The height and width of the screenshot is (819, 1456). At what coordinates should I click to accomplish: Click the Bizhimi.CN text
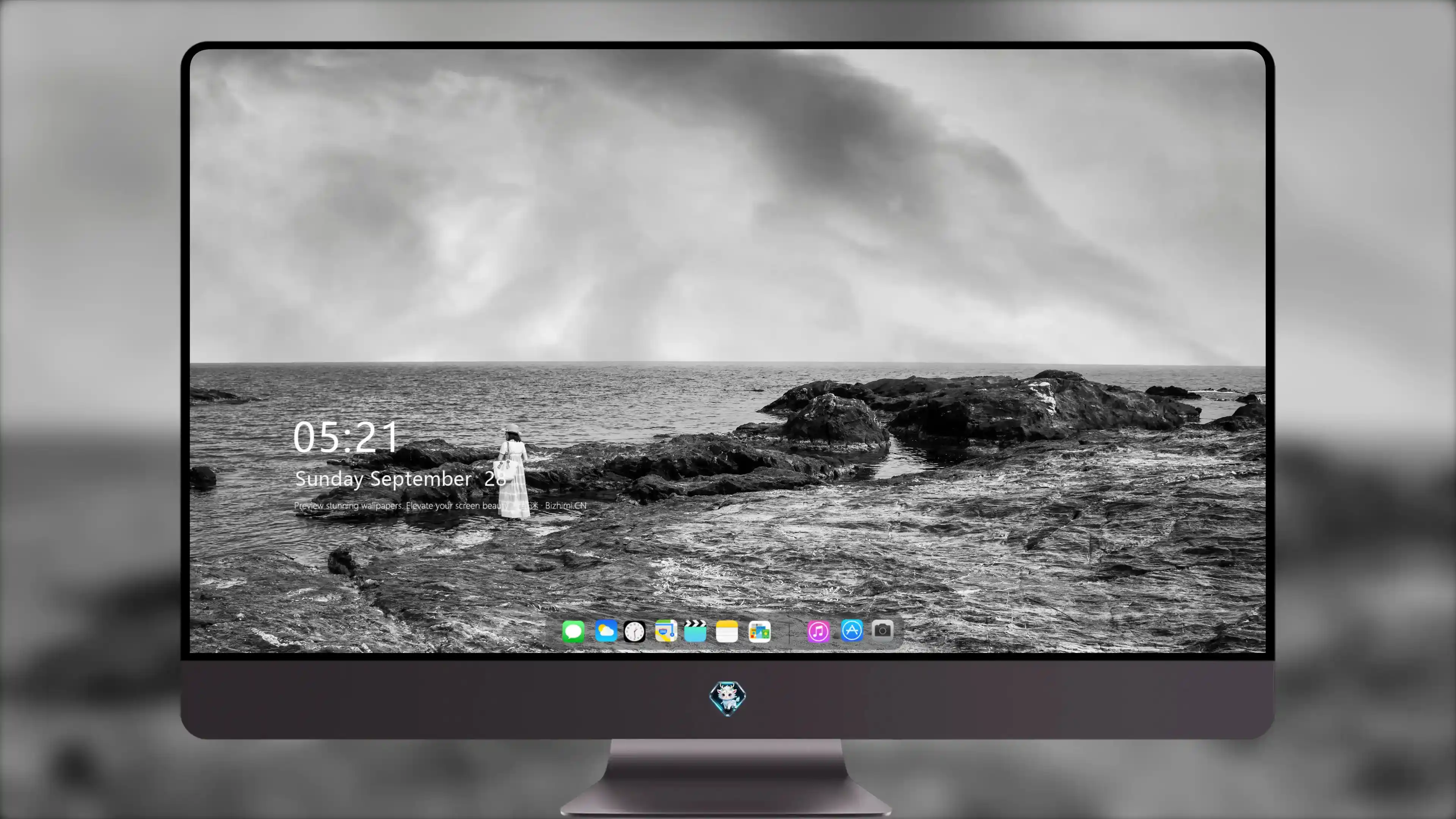[566, 505]
